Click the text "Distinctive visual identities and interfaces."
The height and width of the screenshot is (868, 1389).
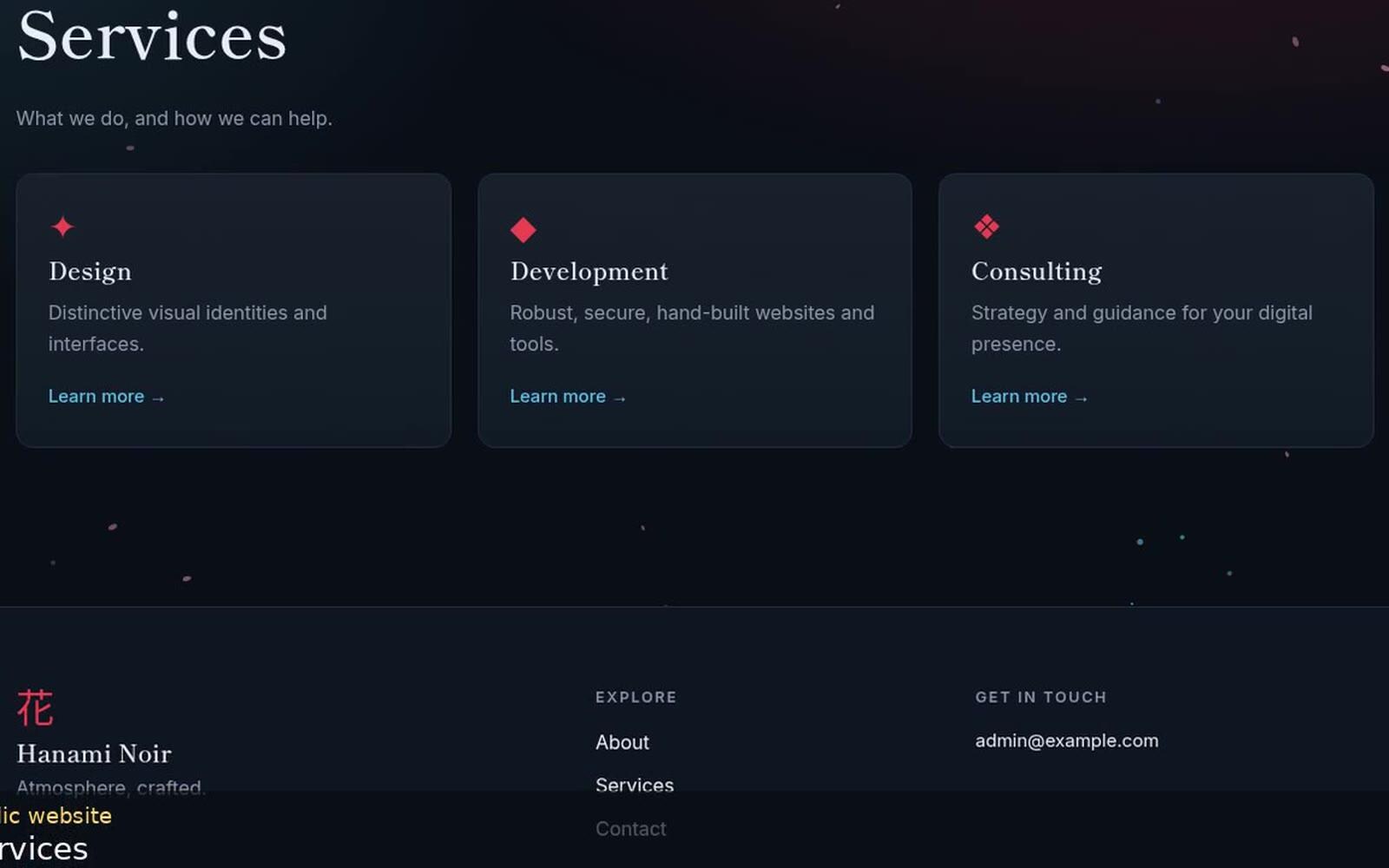pyautogui.click(x=188, y=328)
